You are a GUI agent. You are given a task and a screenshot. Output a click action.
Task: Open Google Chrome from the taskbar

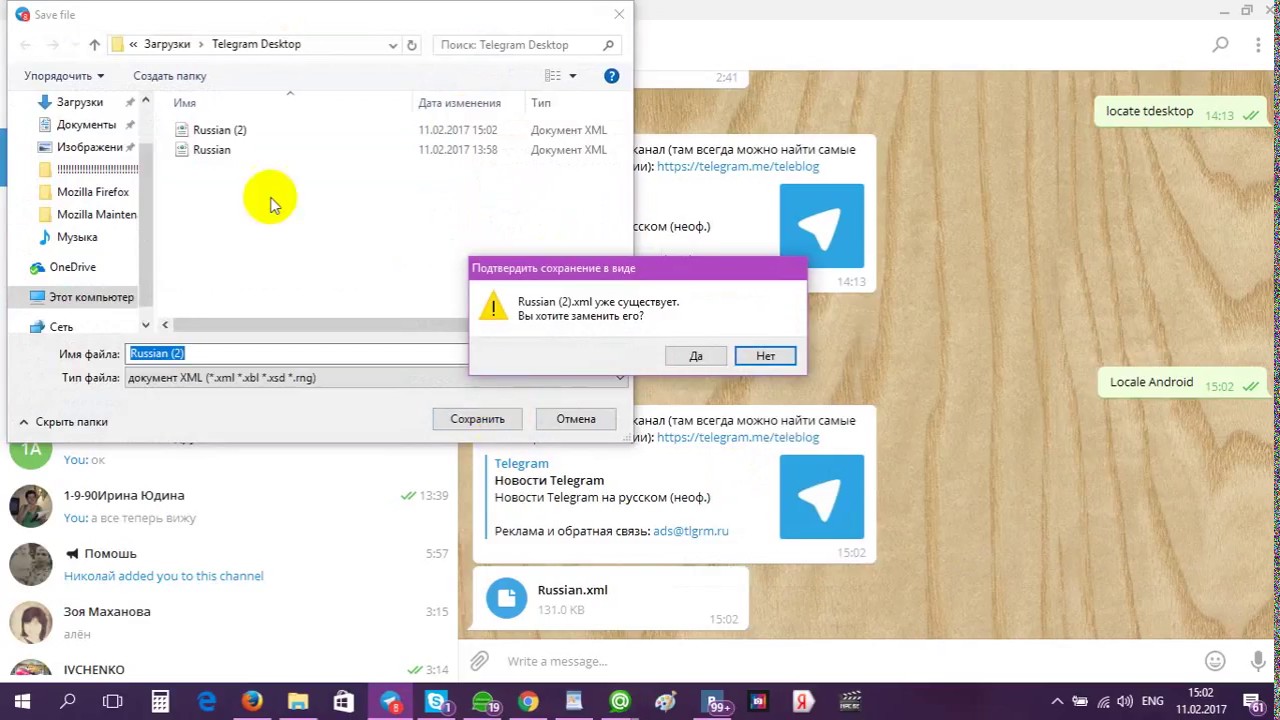pos(528,702)
